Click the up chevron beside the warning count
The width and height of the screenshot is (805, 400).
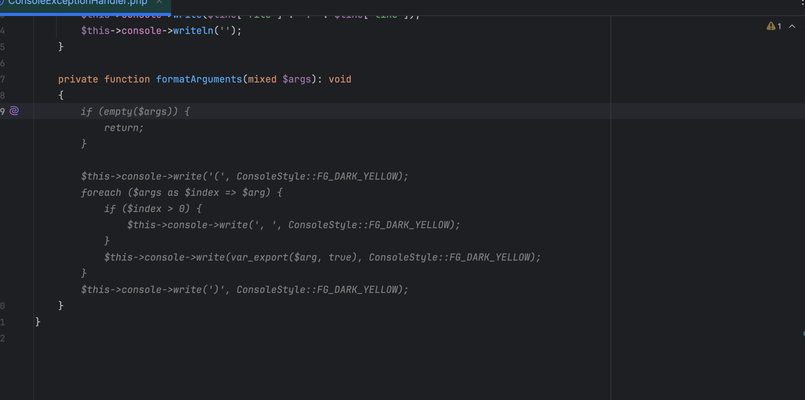(792, 26)
